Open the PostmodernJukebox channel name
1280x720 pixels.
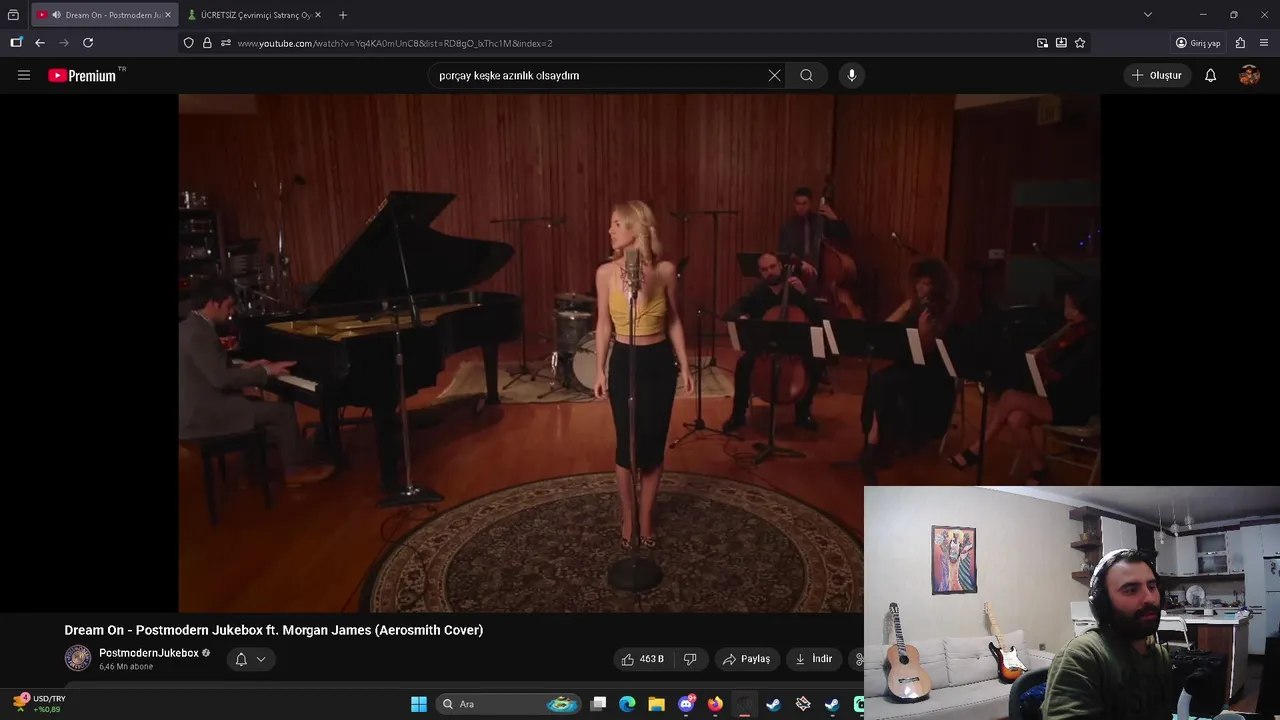149,653
